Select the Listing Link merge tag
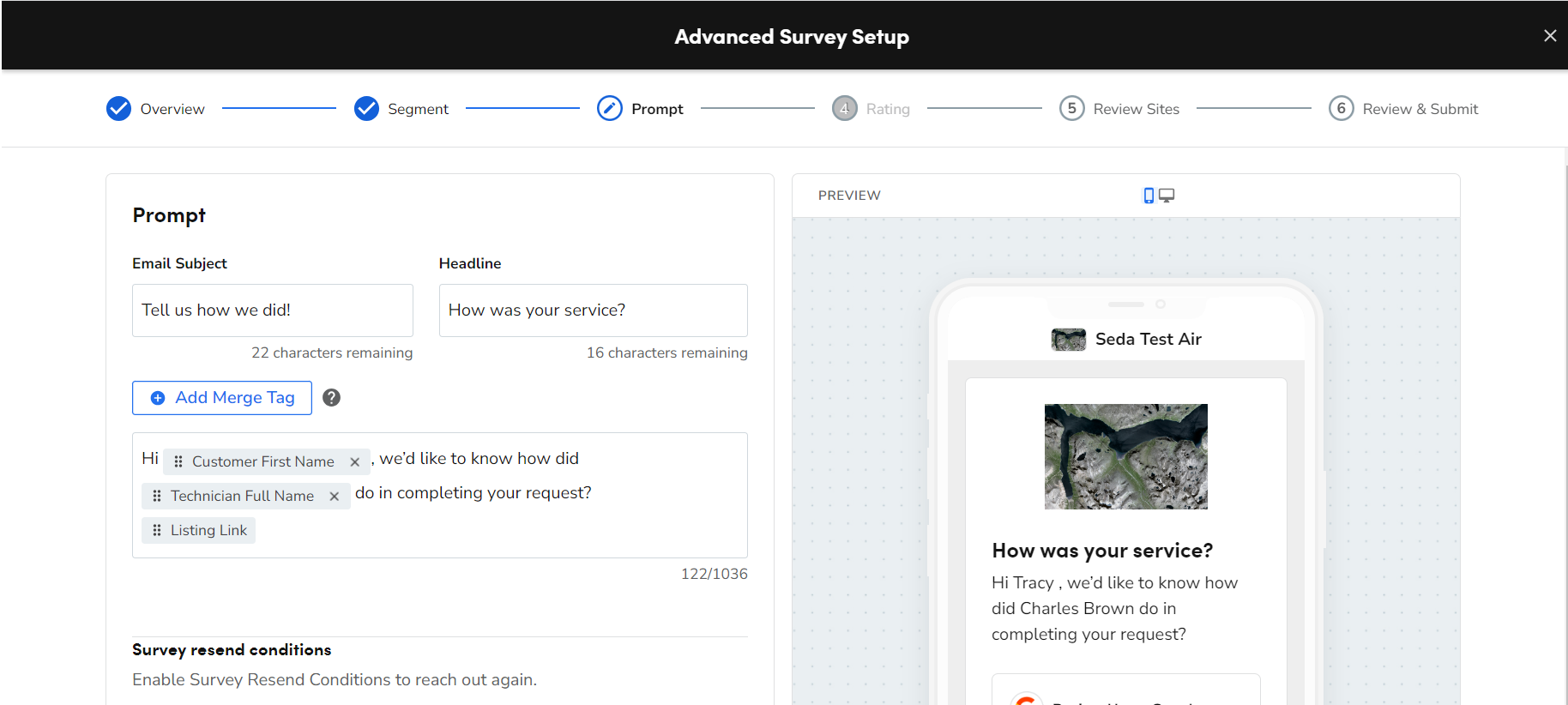 198,530
